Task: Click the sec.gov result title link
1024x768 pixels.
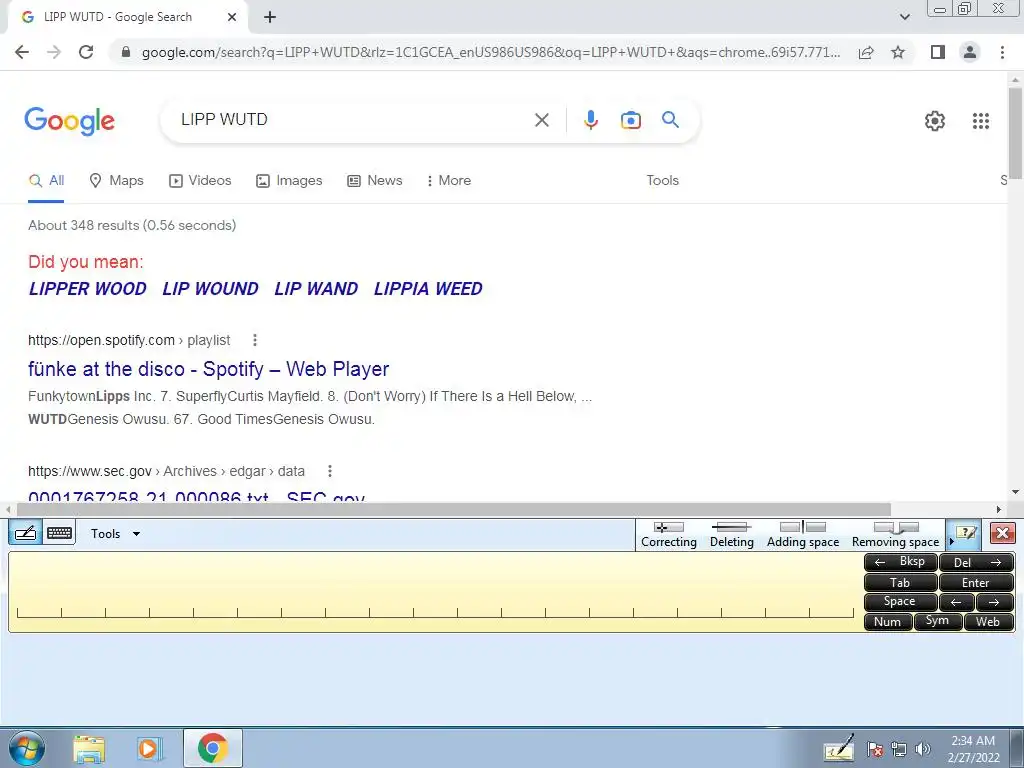Action: pyautogui.click(x=196, y=496)
